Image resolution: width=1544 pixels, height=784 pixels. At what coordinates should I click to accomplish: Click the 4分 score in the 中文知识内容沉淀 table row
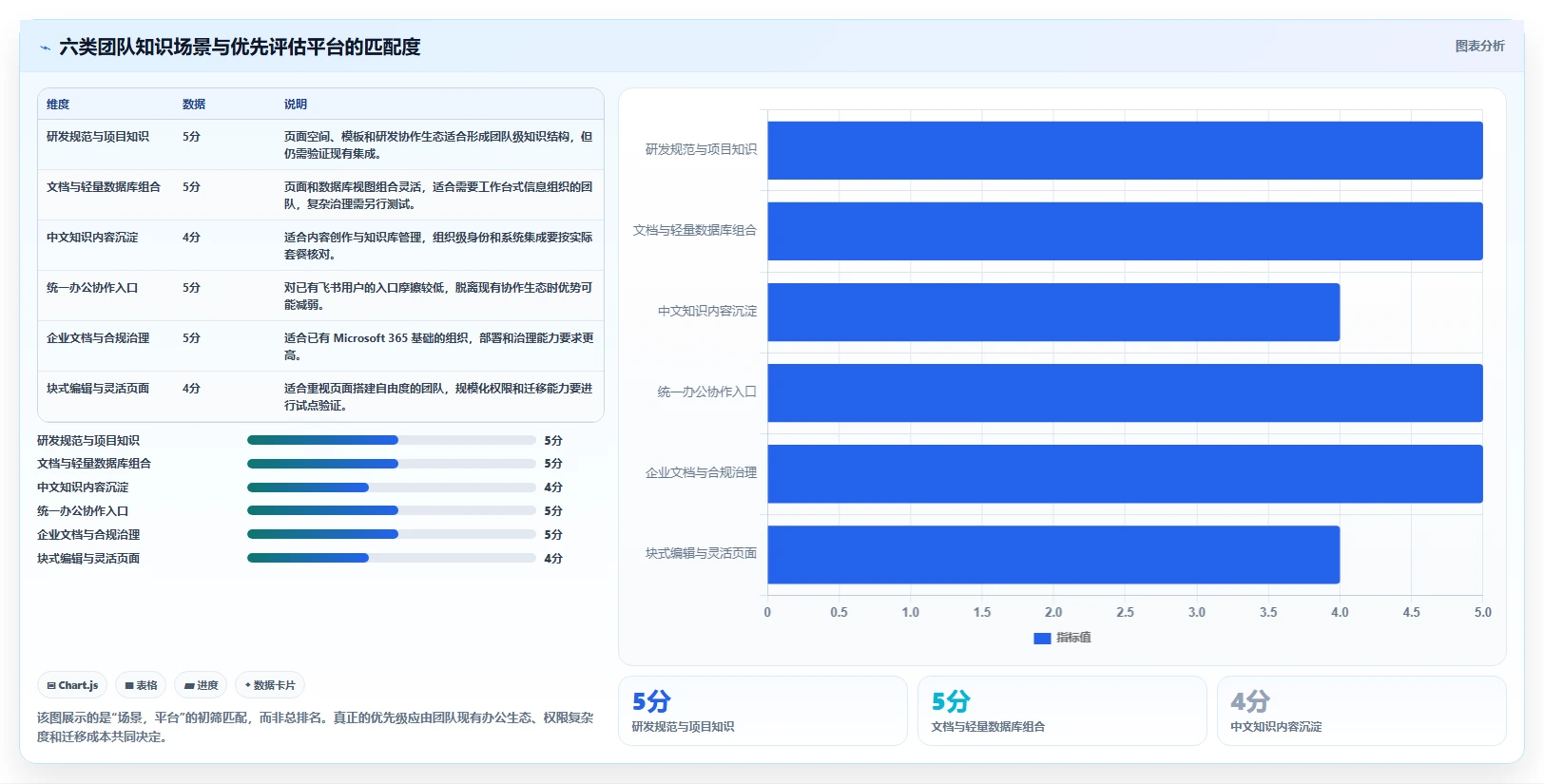(191, 238)
